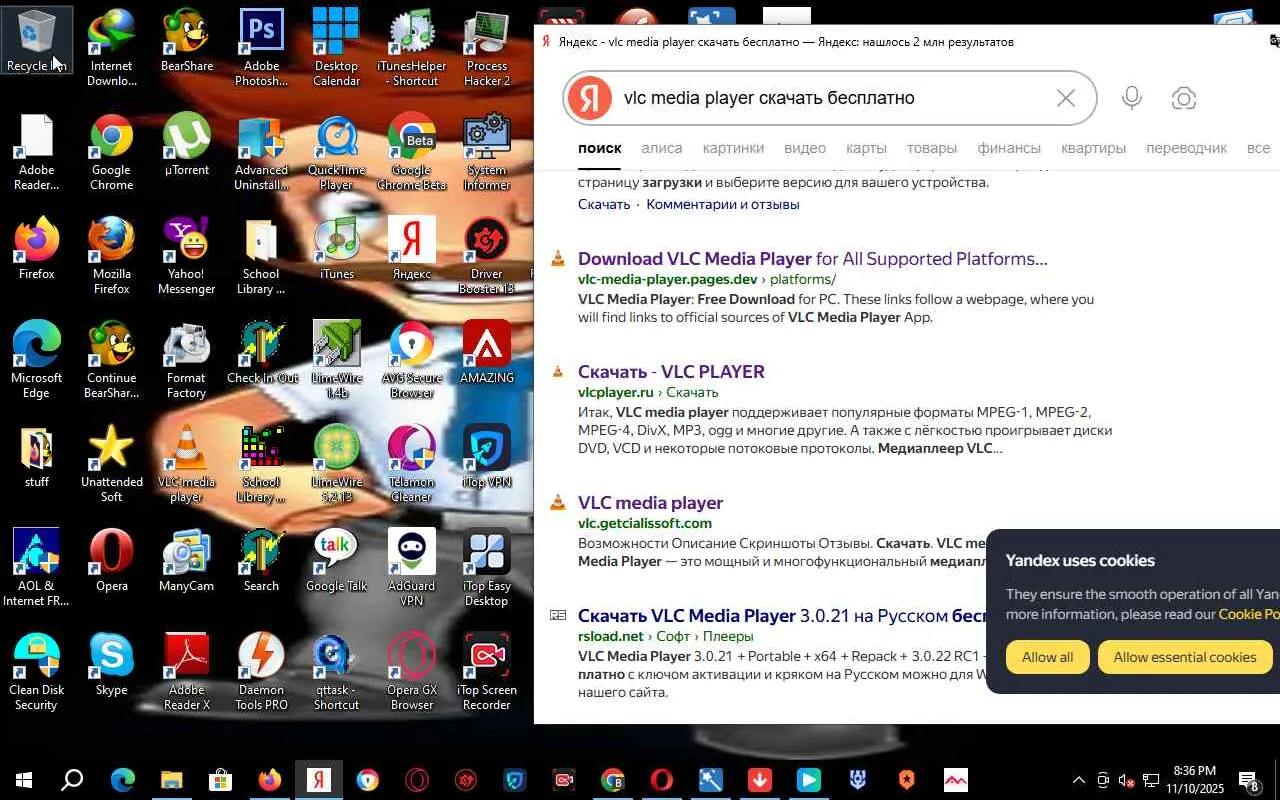
Task: Switch to the товары tab
Action: 932,148
